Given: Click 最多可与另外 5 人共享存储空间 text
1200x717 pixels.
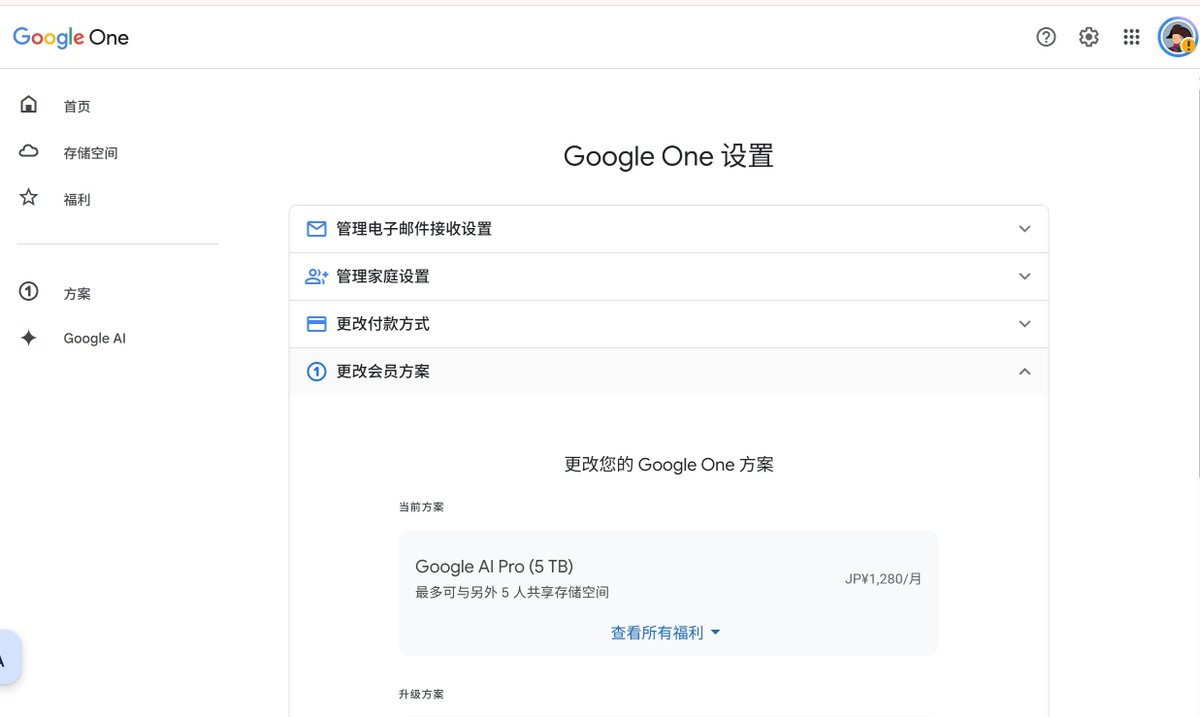Looking at the screenshot, I should point(512,593).
